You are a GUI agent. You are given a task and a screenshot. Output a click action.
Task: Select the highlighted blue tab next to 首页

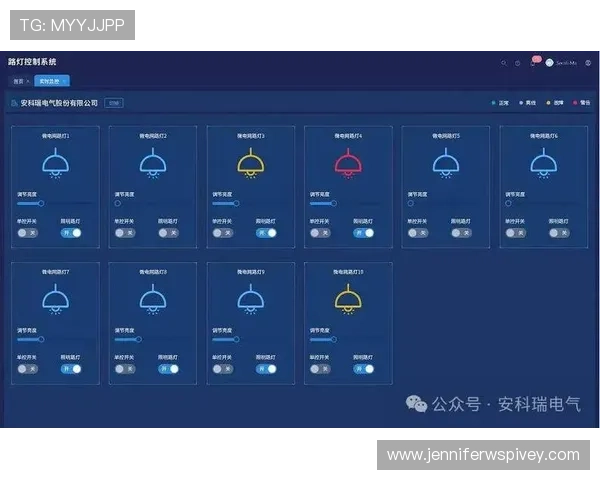(50, 81)
